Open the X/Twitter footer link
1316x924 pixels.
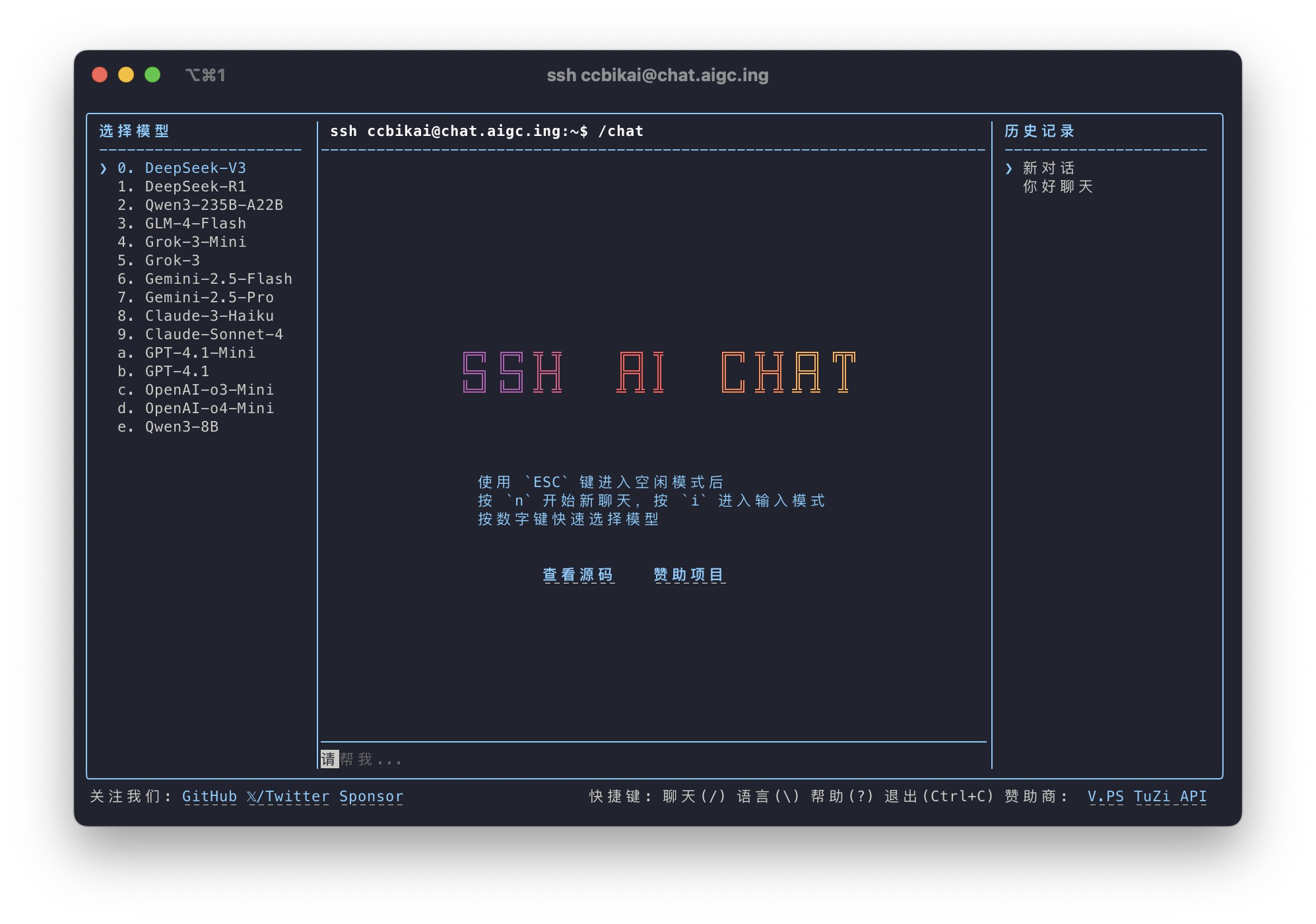288,797
